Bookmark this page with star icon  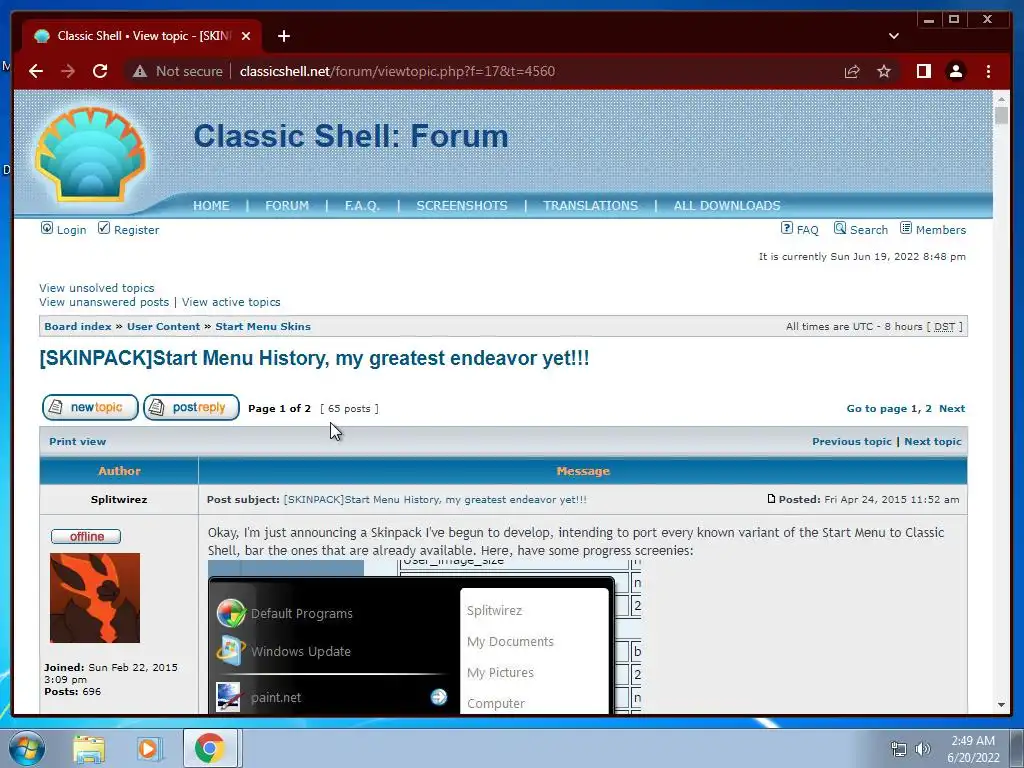(884, 71)
